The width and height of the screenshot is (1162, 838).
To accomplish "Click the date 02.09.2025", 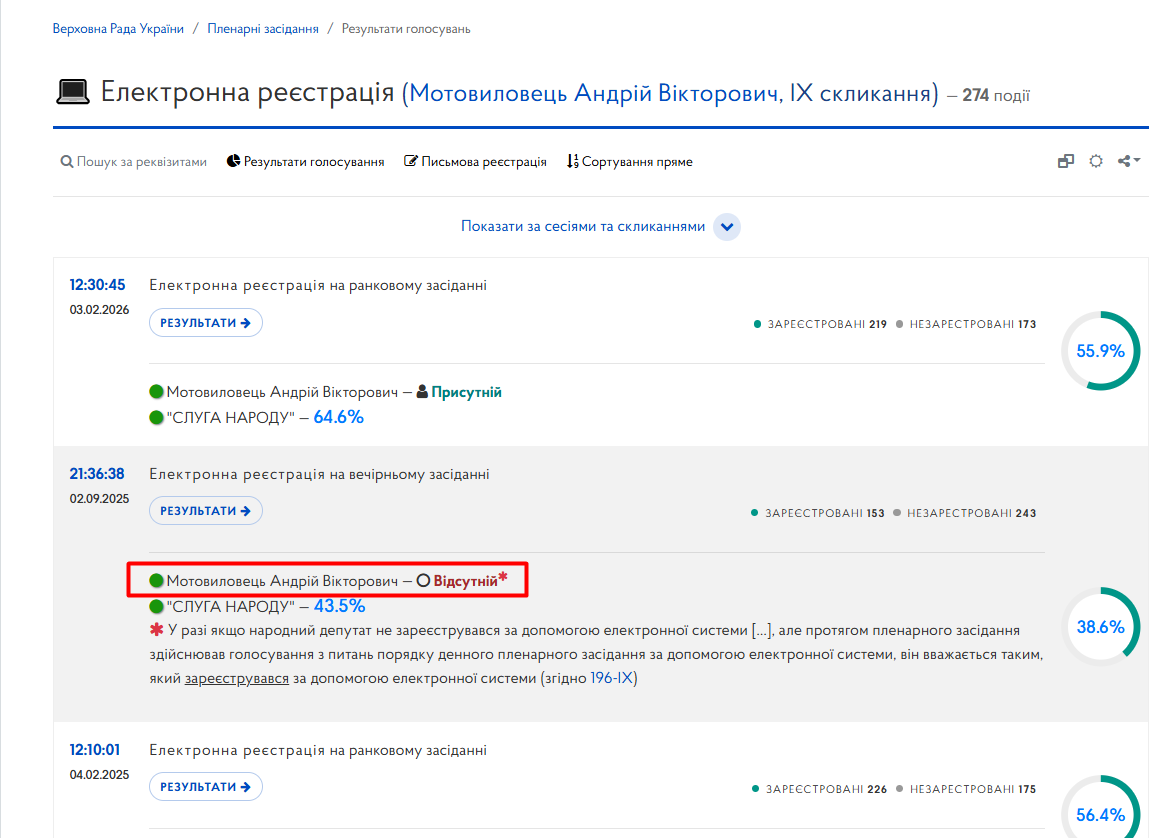I will click(99, 499).
